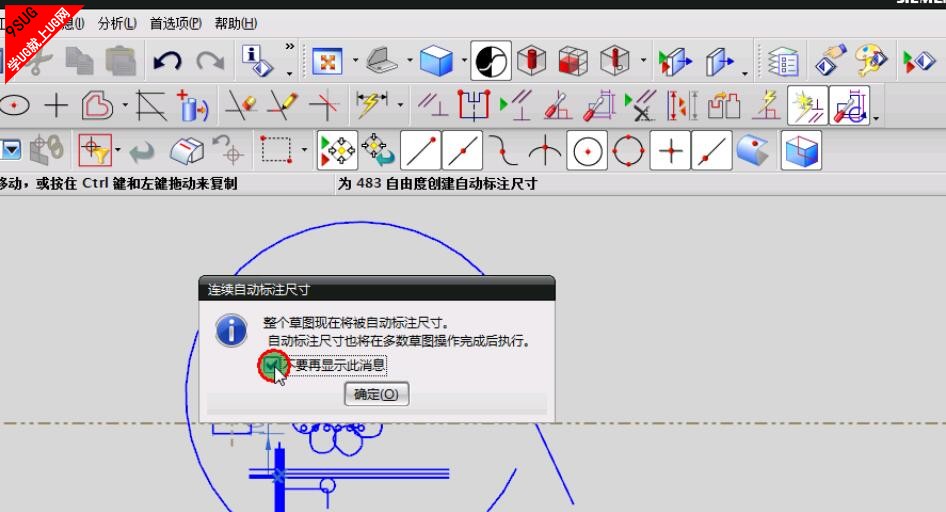
Task: Click the red box in wireframe cube icon
Action: point(573,61)
